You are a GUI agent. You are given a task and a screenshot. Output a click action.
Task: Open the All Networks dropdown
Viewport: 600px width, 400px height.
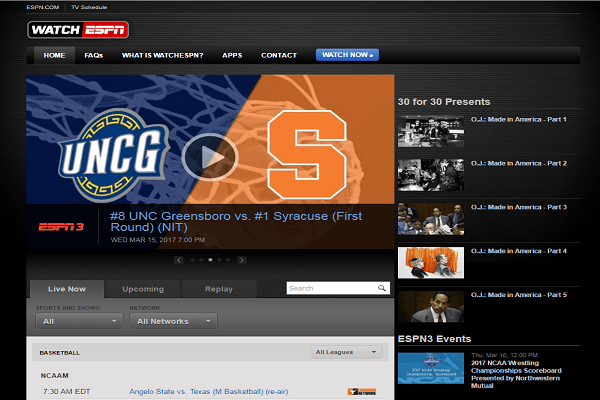(x=173, y=321)
